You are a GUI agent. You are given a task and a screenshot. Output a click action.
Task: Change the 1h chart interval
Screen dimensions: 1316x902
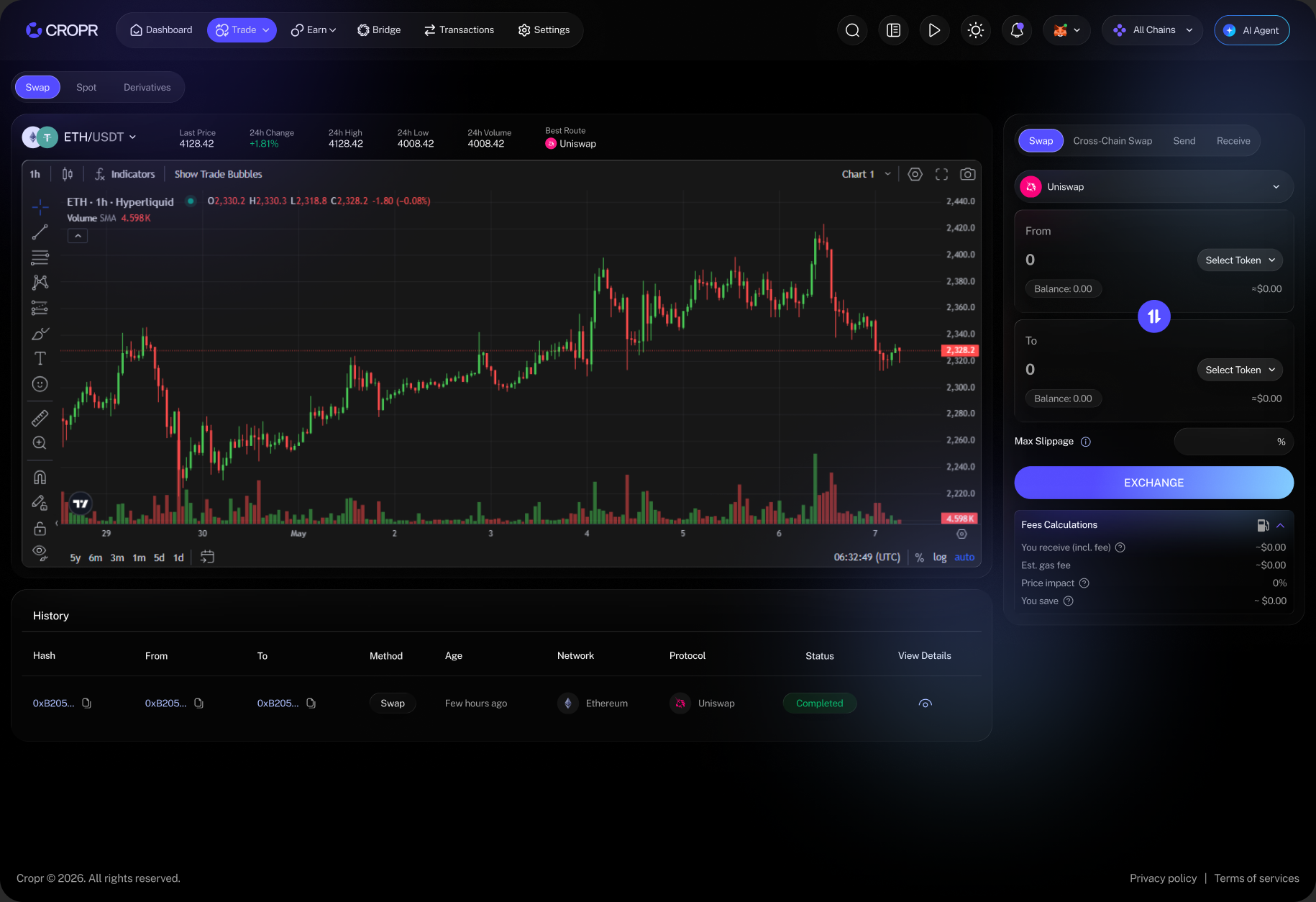[35, 174]
